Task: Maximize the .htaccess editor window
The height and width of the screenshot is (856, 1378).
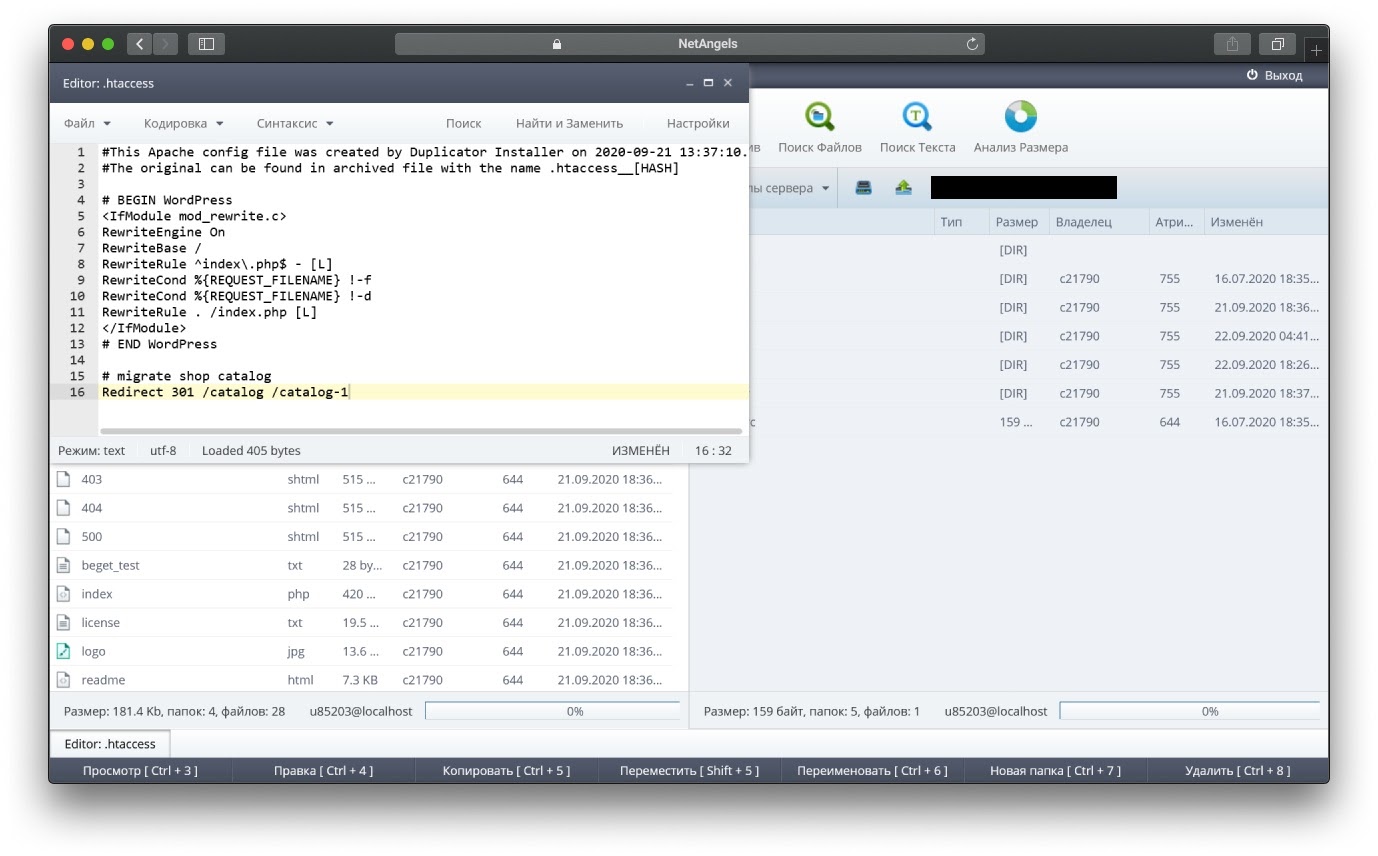Action: coord(708,83)
